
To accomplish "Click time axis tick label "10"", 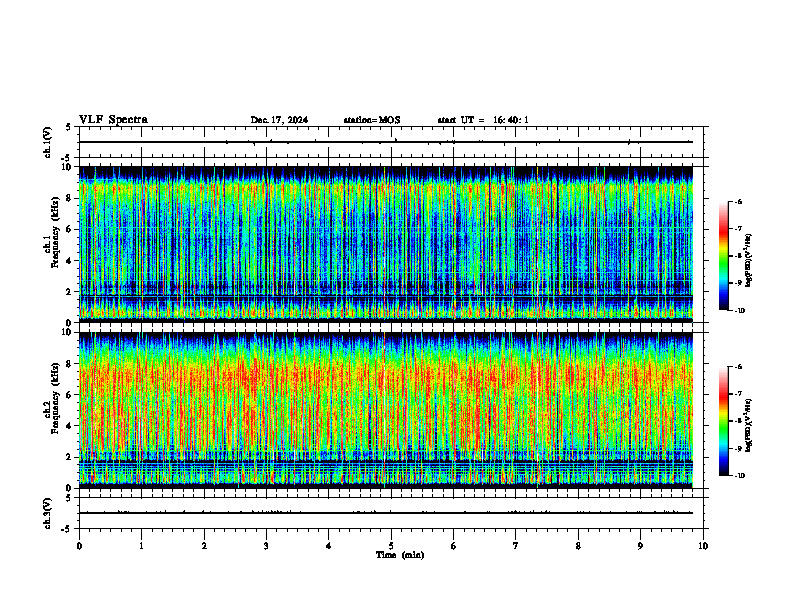I will click(x=703, y=546).
